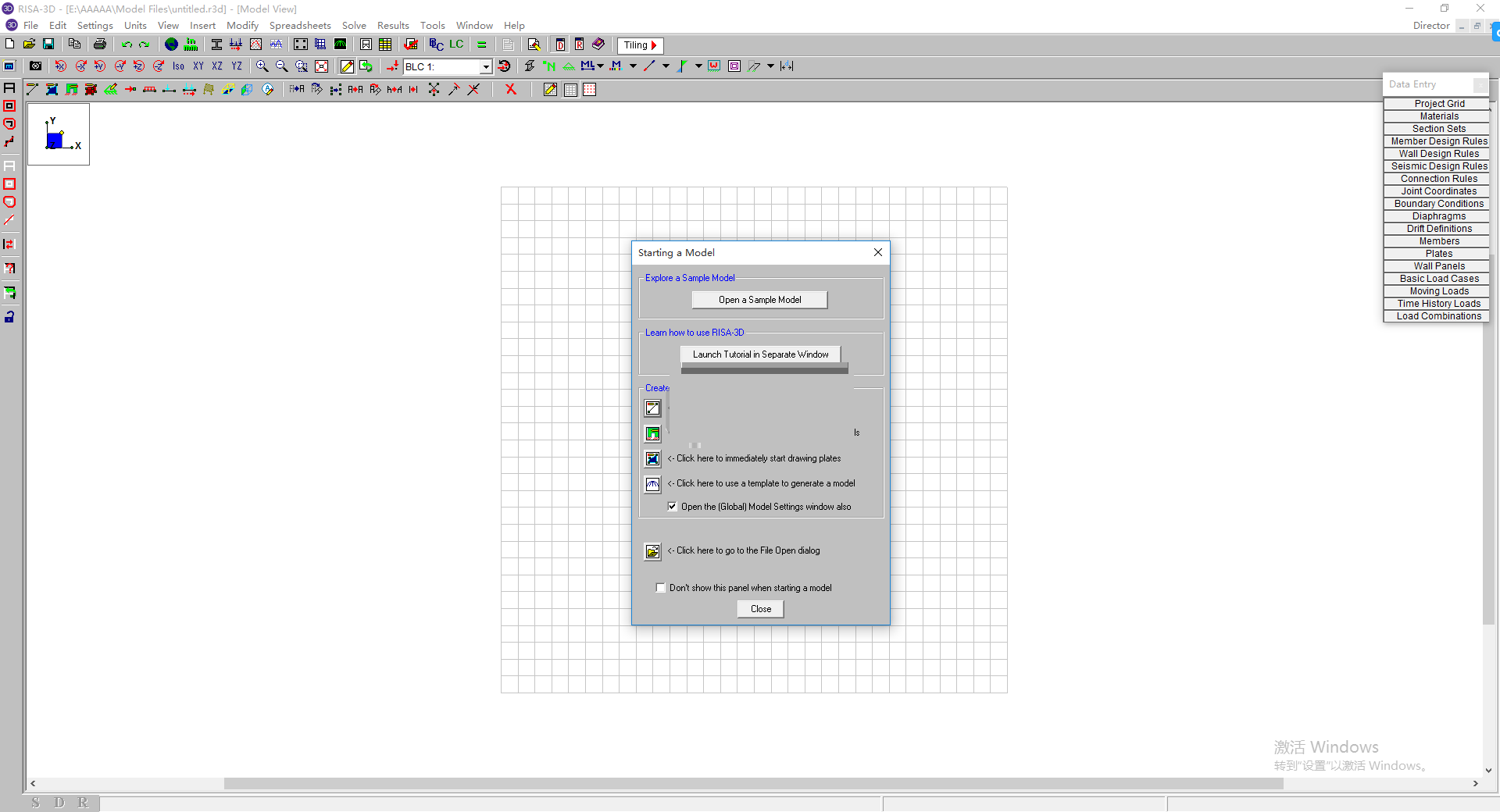The image size is (1500, 812).
Task: Open the Spreadsheets menu
Action: (300, 26)
